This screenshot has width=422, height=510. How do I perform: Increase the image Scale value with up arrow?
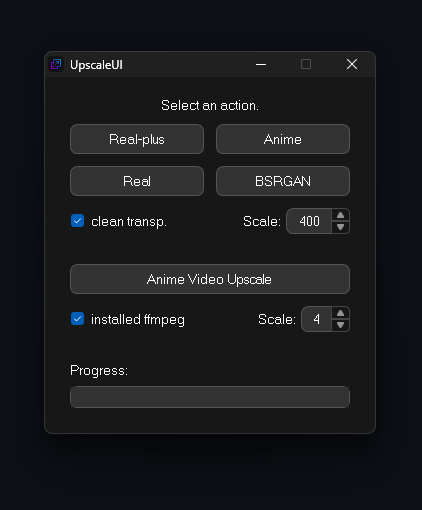tap(340, 215)
